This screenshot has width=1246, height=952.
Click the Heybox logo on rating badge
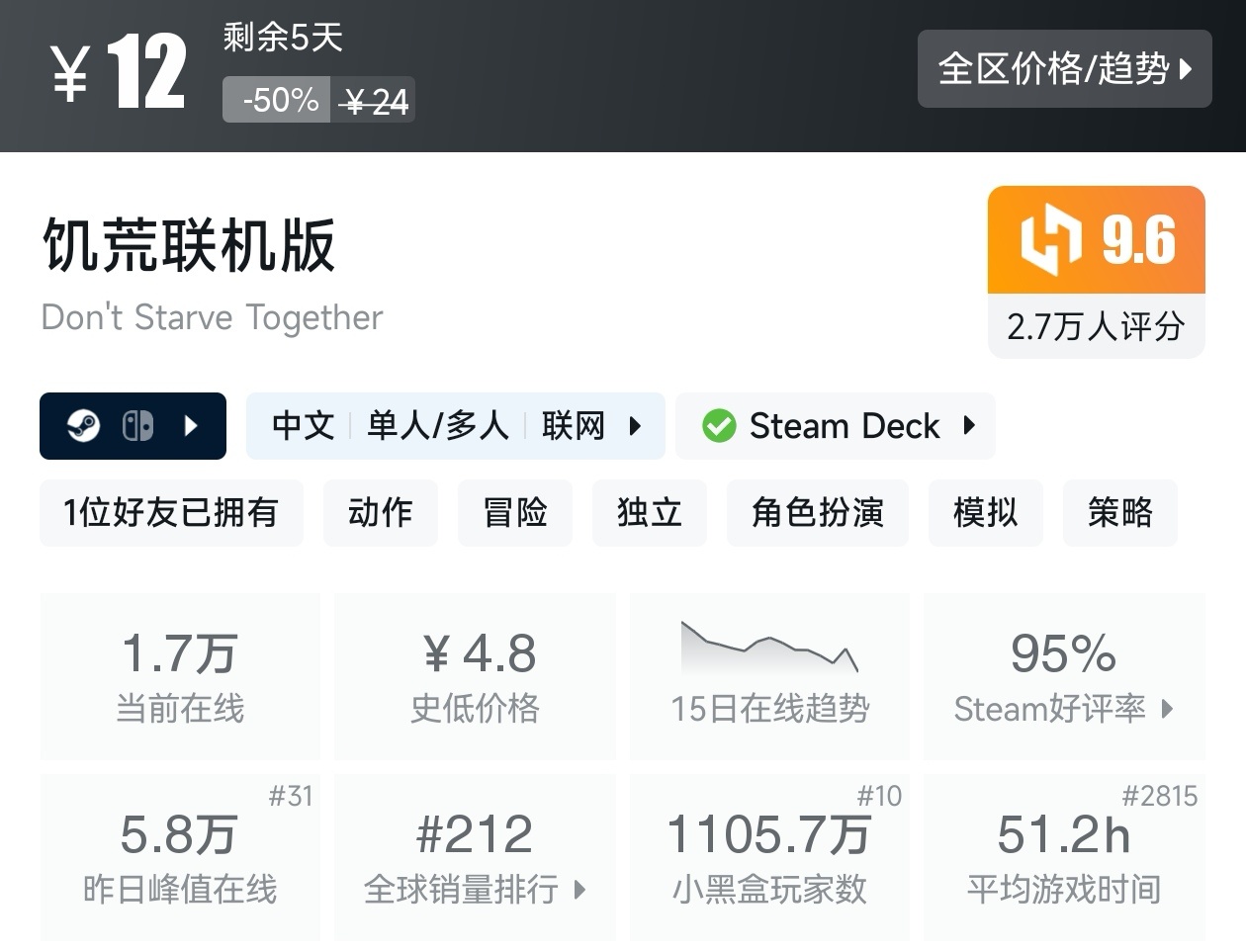point(1050,240)
